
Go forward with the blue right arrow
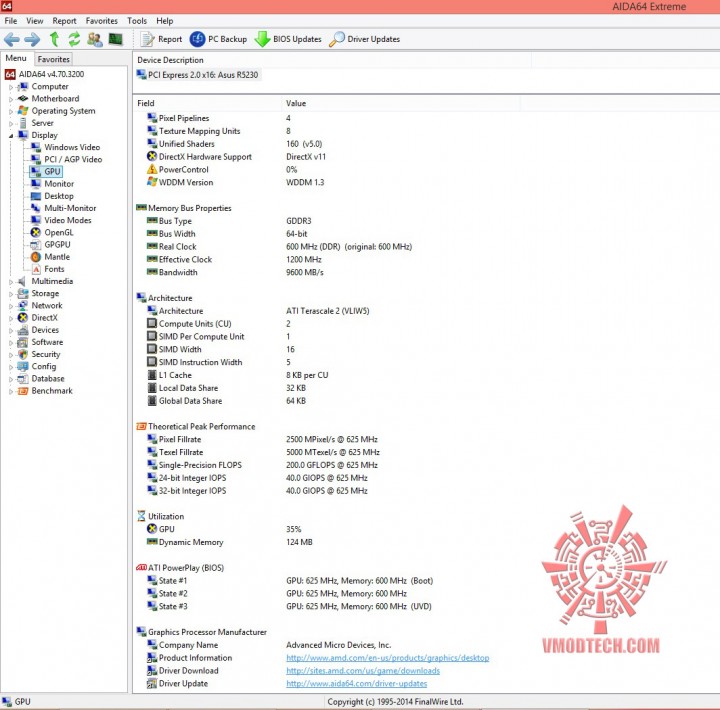[x=32, y=39]
